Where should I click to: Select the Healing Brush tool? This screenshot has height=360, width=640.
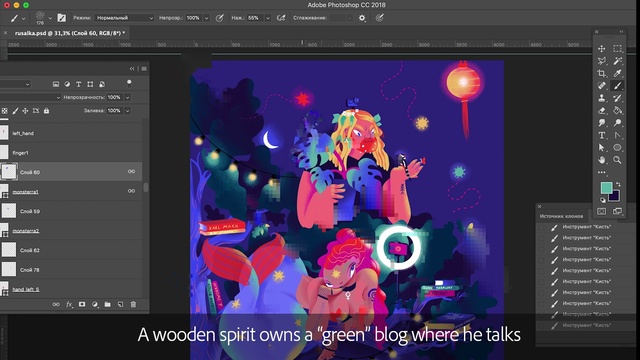(602, 86)
